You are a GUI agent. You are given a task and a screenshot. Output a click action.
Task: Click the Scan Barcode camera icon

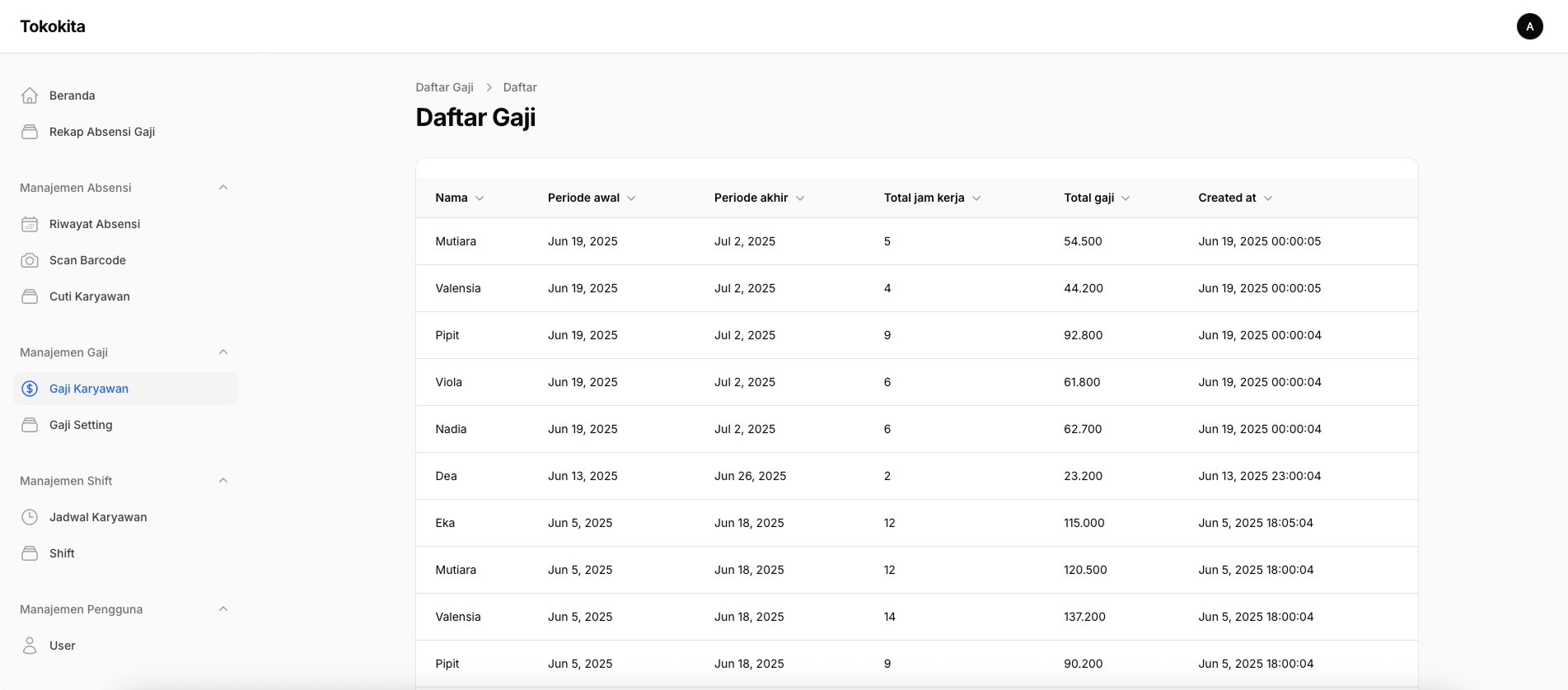[x=30, y=260]
